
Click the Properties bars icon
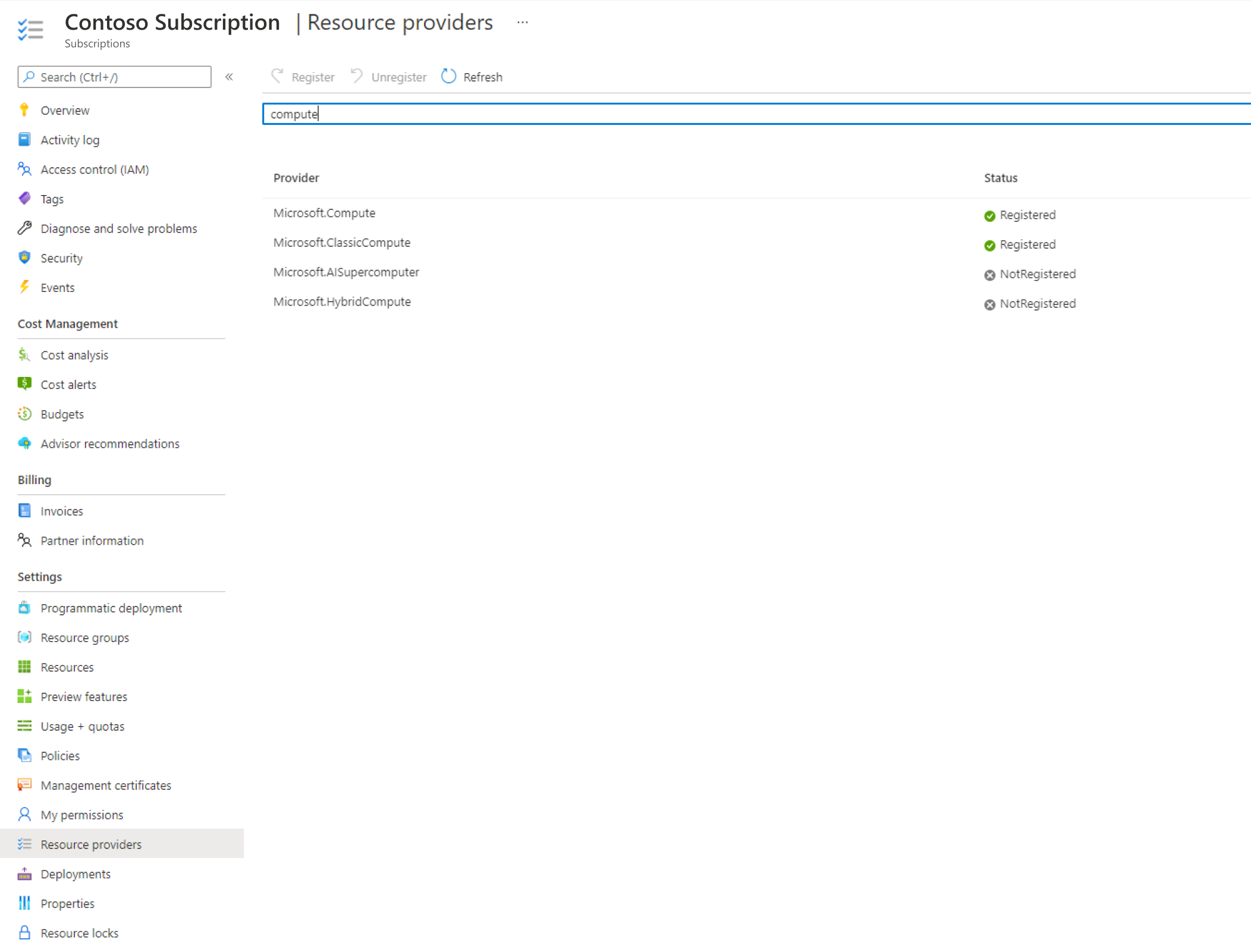pyautogui.click(x=24, y=903)
